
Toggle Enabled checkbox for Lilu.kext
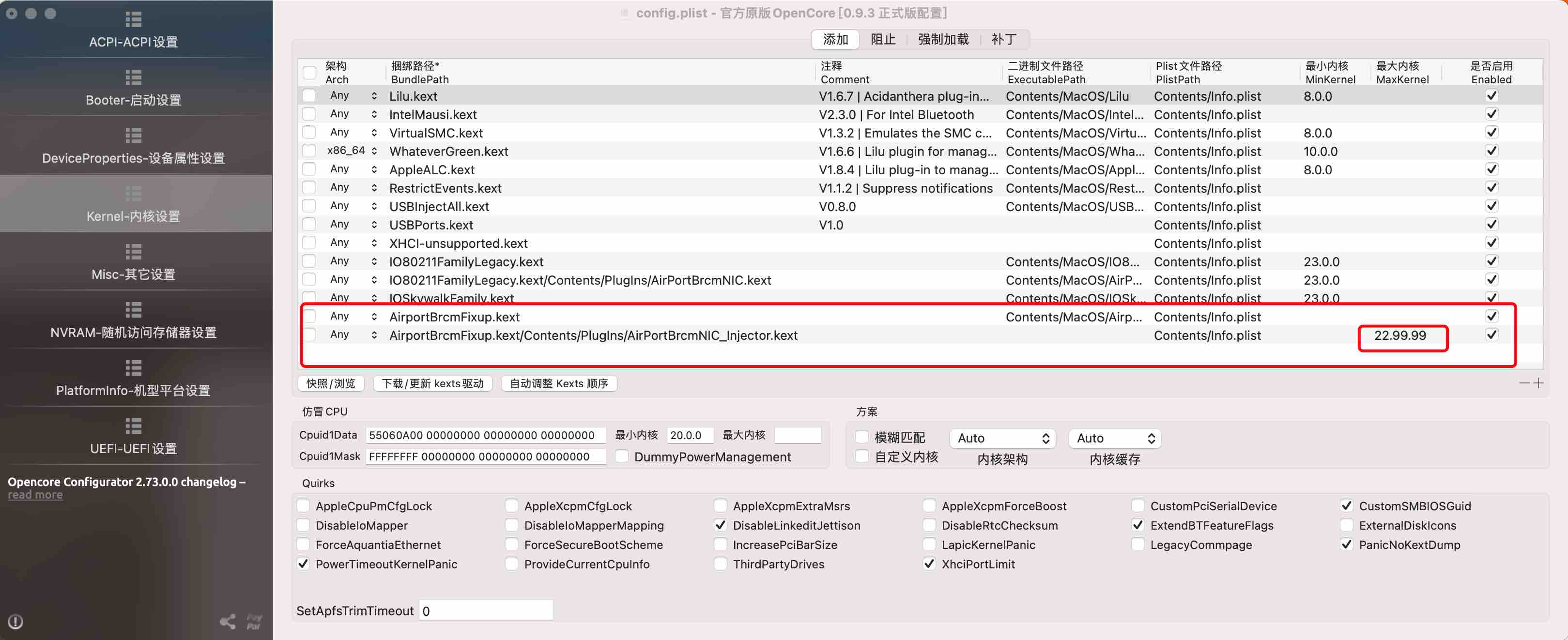1491,95
